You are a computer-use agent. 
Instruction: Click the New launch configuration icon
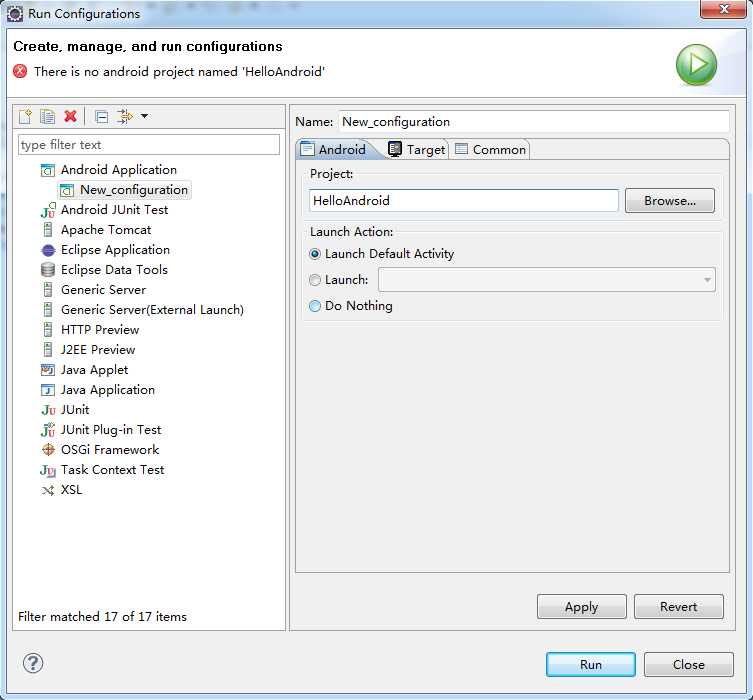point(25,116)
